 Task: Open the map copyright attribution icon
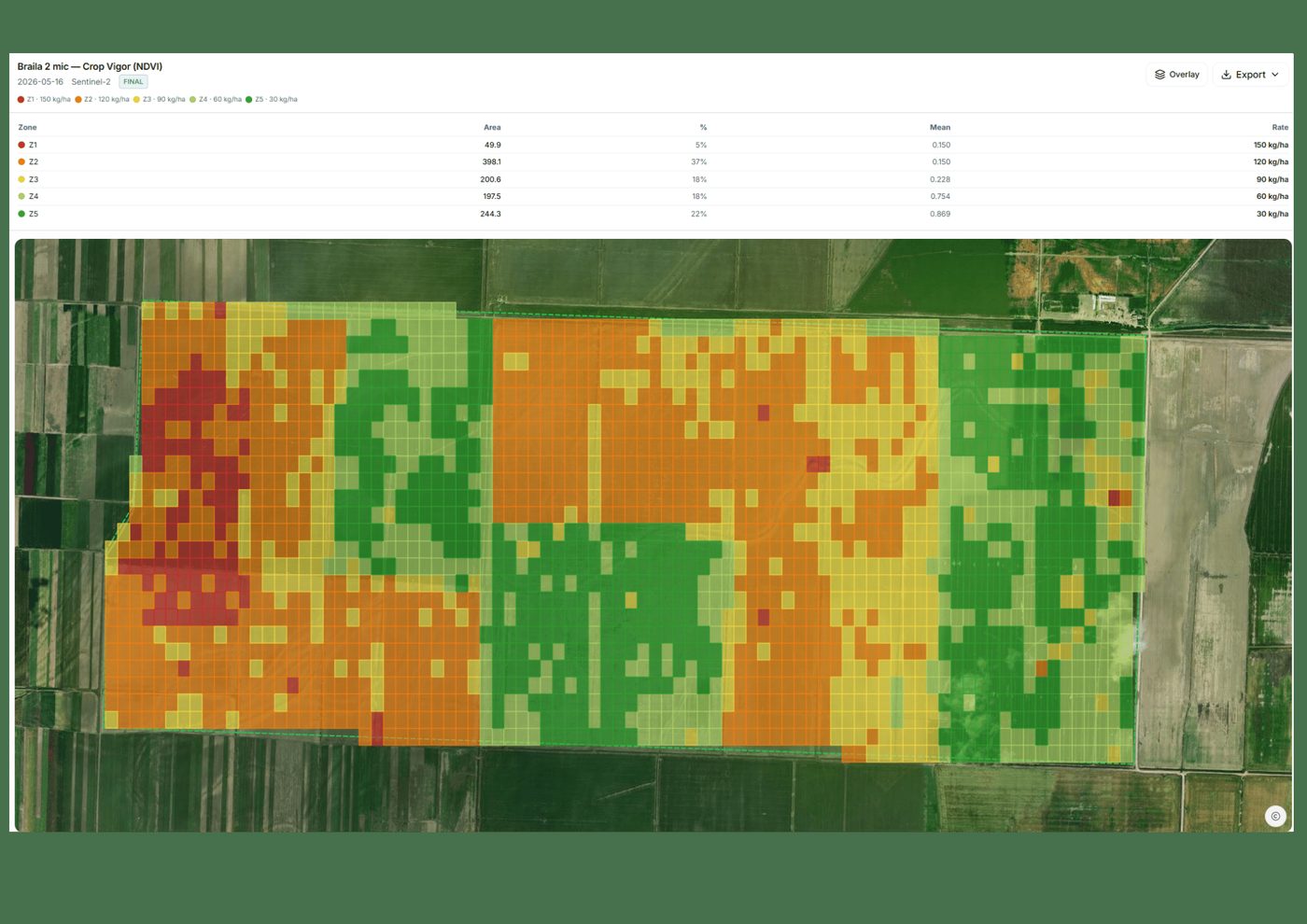(x=1275, y=816)
